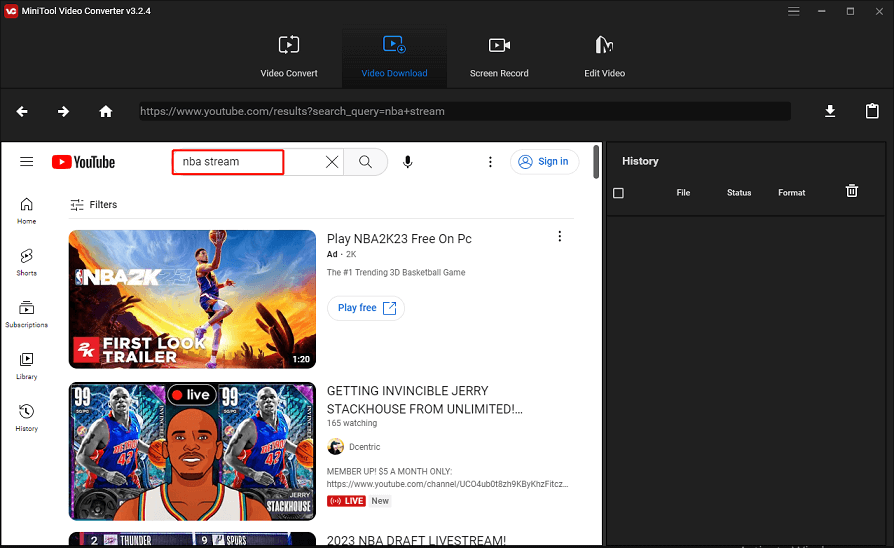Click the Format column header
Image resolution: width=894 pixels, height=548 pixels.
pos(791,193)
